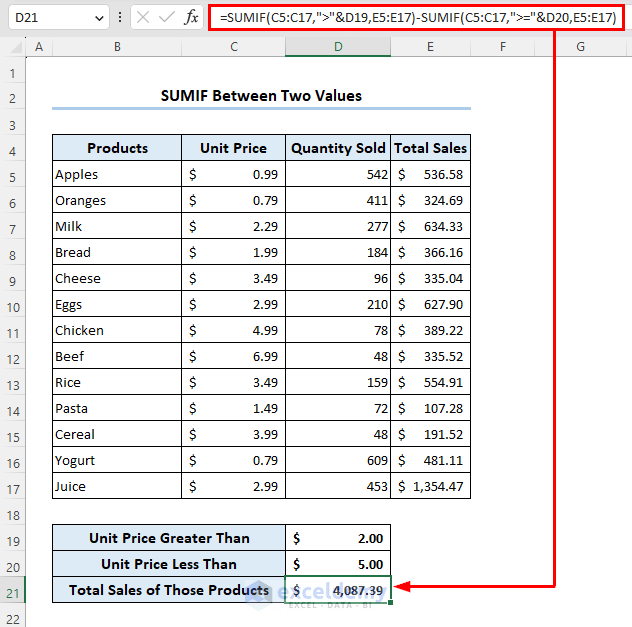Click the 'Products' header cell
The width and height of the screenshot is (632, 627).
117,148
